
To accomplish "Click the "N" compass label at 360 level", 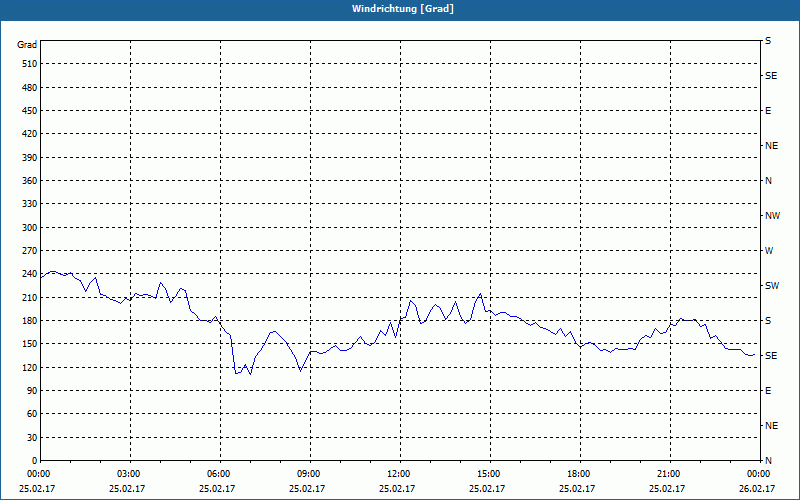I will [x=768, y=181].
